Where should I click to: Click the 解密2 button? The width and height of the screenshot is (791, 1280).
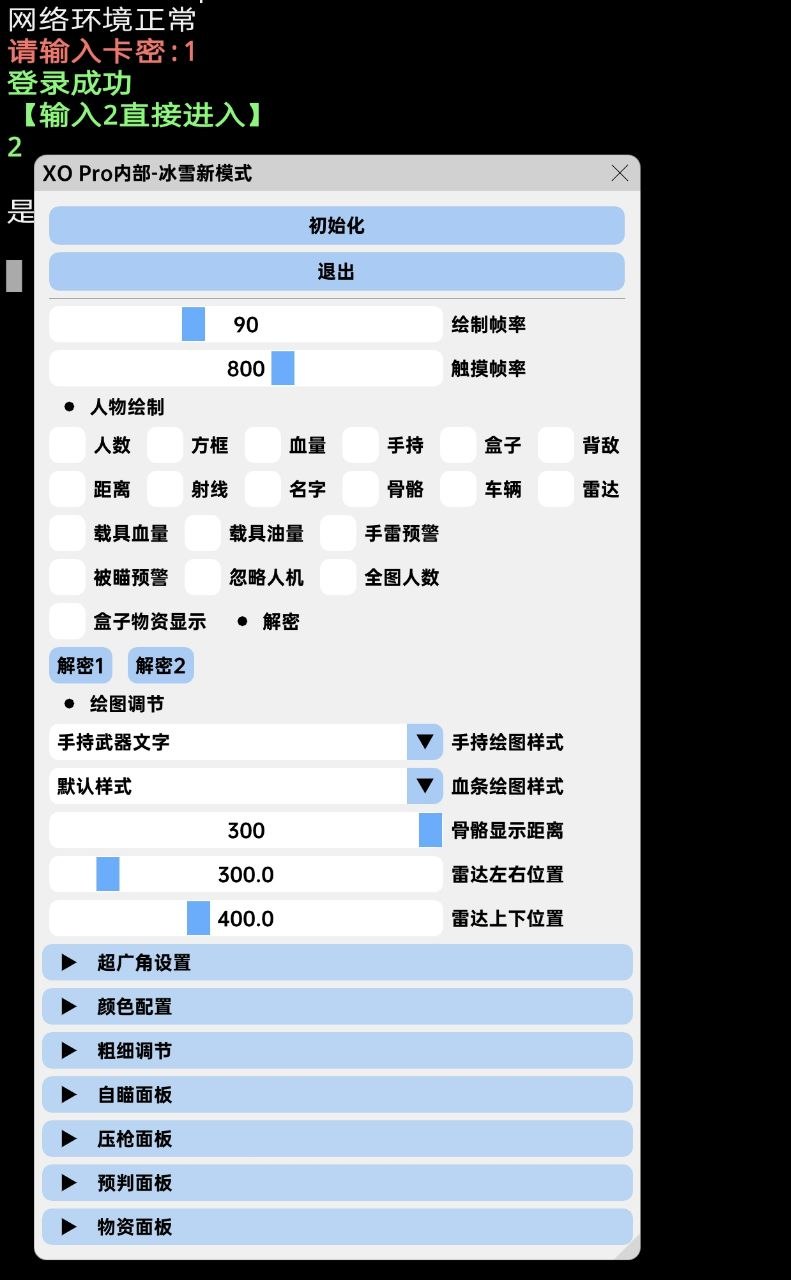[x=160, y=666]
